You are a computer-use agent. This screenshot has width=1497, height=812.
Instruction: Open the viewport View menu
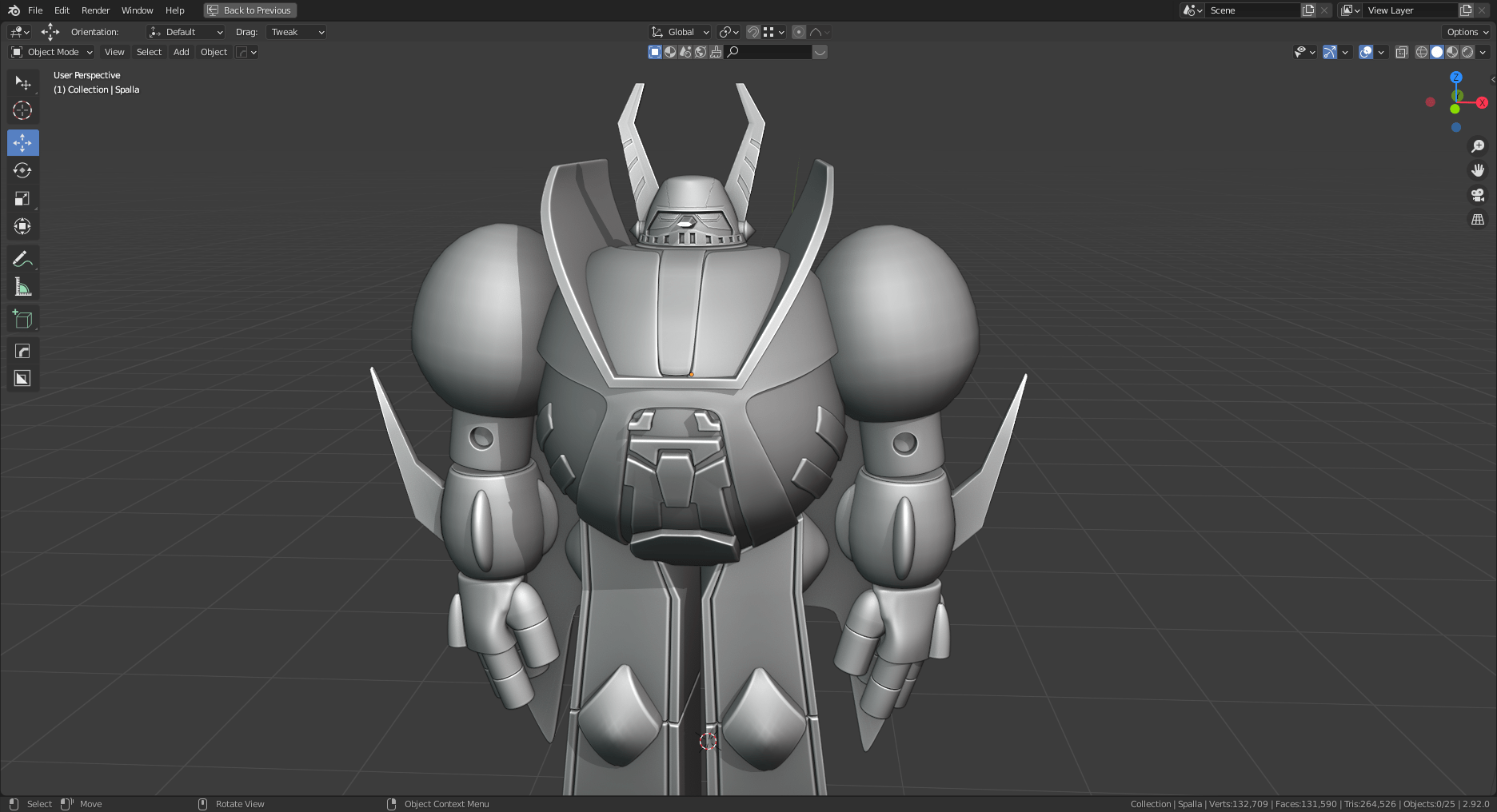pyautogui.click(x=114, y=52)
